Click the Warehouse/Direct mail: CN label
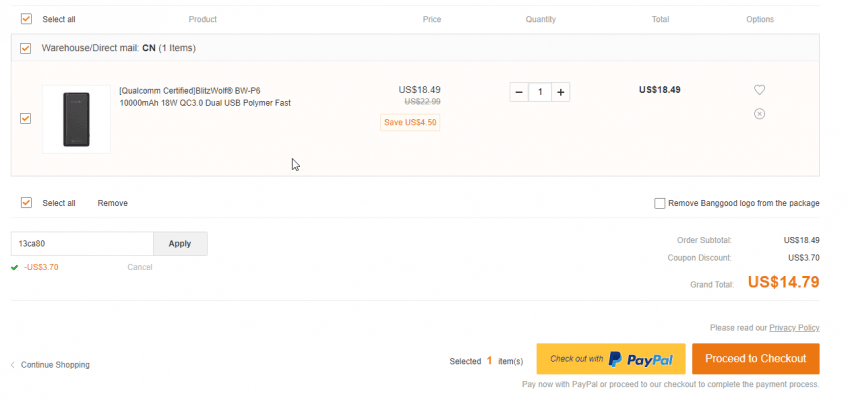This screenshot has height=406, width=850. 119,48
